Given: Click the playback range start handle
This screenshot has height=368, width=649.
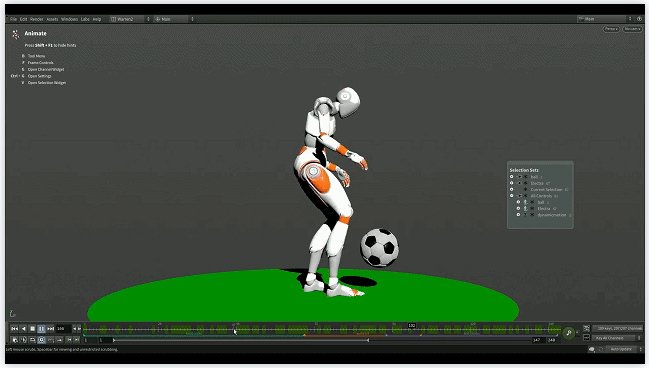Looking at the screenshot, I should pyautogui.click(x=114, y=340).
